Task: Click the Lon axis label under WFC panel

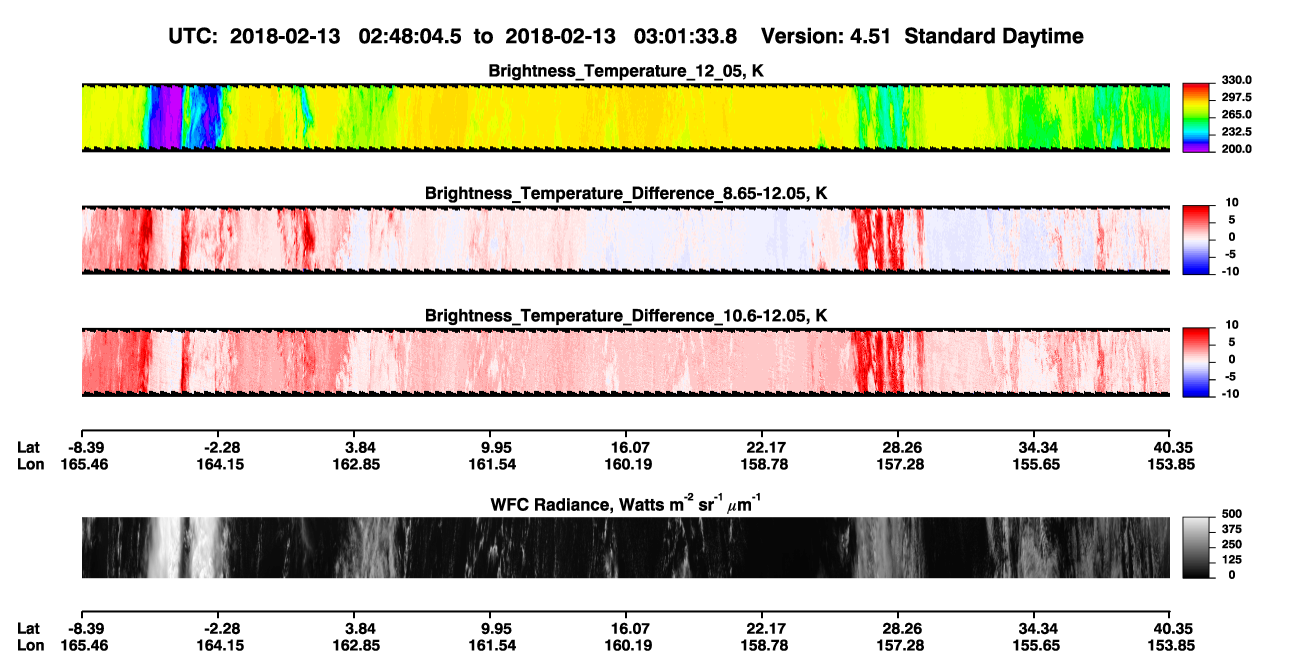Action: pyautogui.click(x=30, y=645)
